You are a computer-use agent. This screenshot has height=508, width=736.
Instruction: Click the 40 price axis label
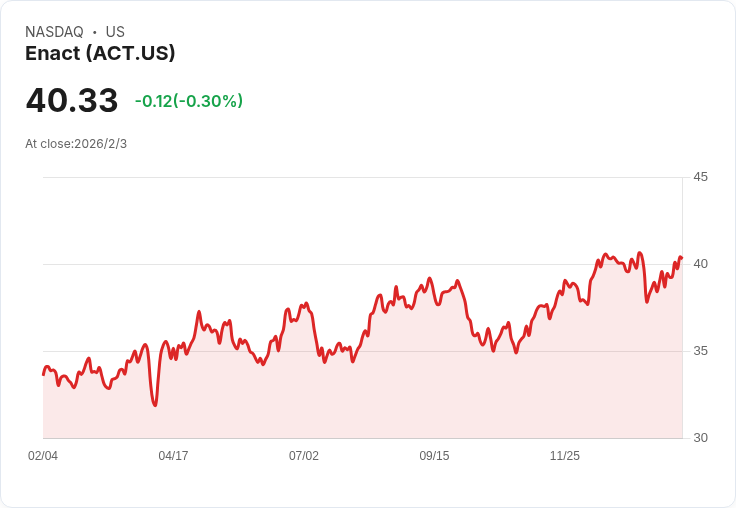coord(700,264)
